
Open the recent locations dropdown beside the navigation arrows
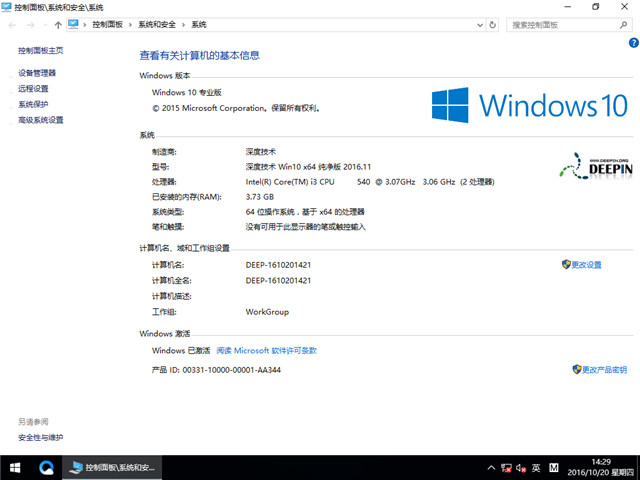[44, 24]
